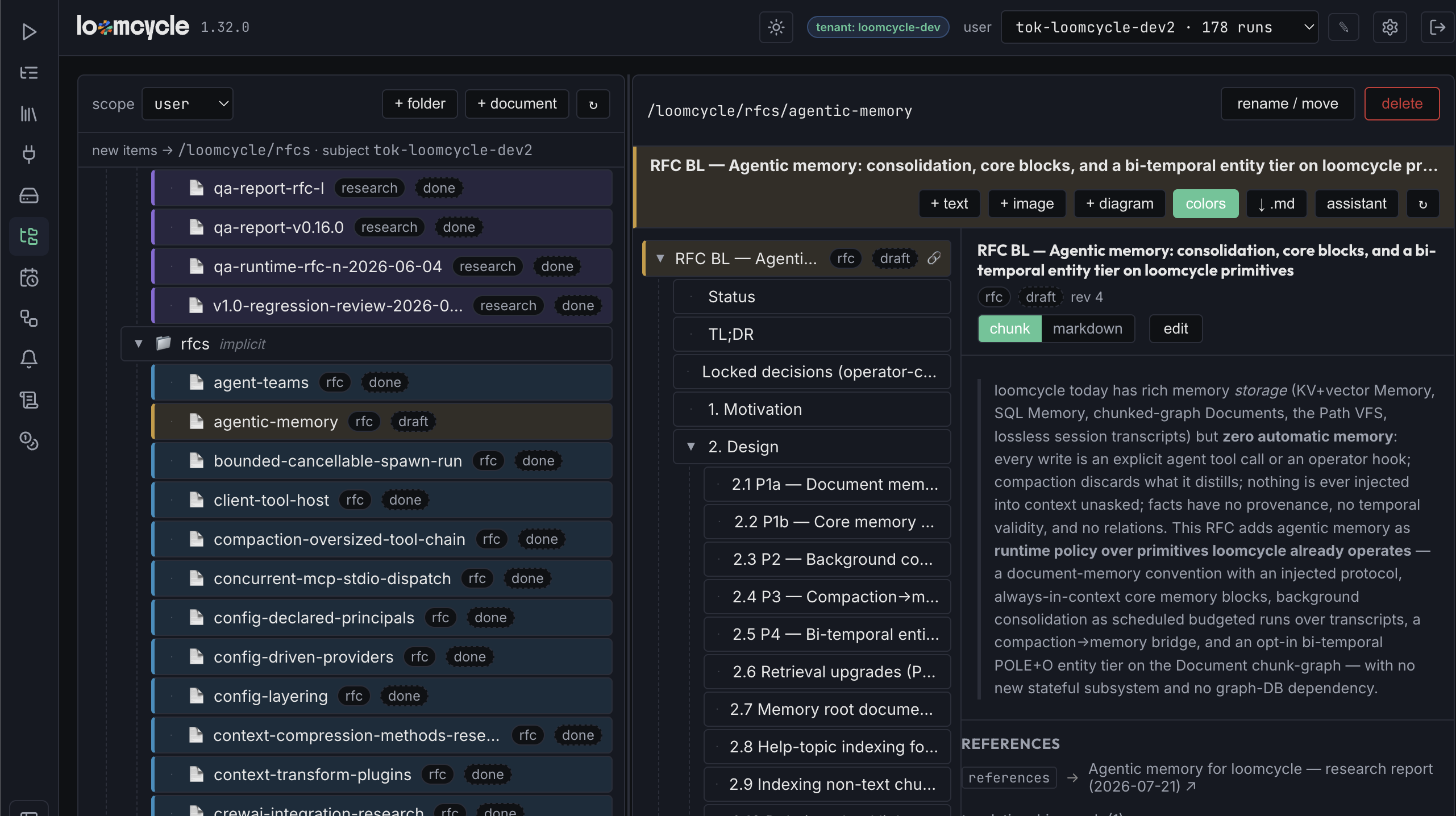Click the rfcs folder icon
Viewport: 1456px width, 816px height.
[x=164, y=343]
